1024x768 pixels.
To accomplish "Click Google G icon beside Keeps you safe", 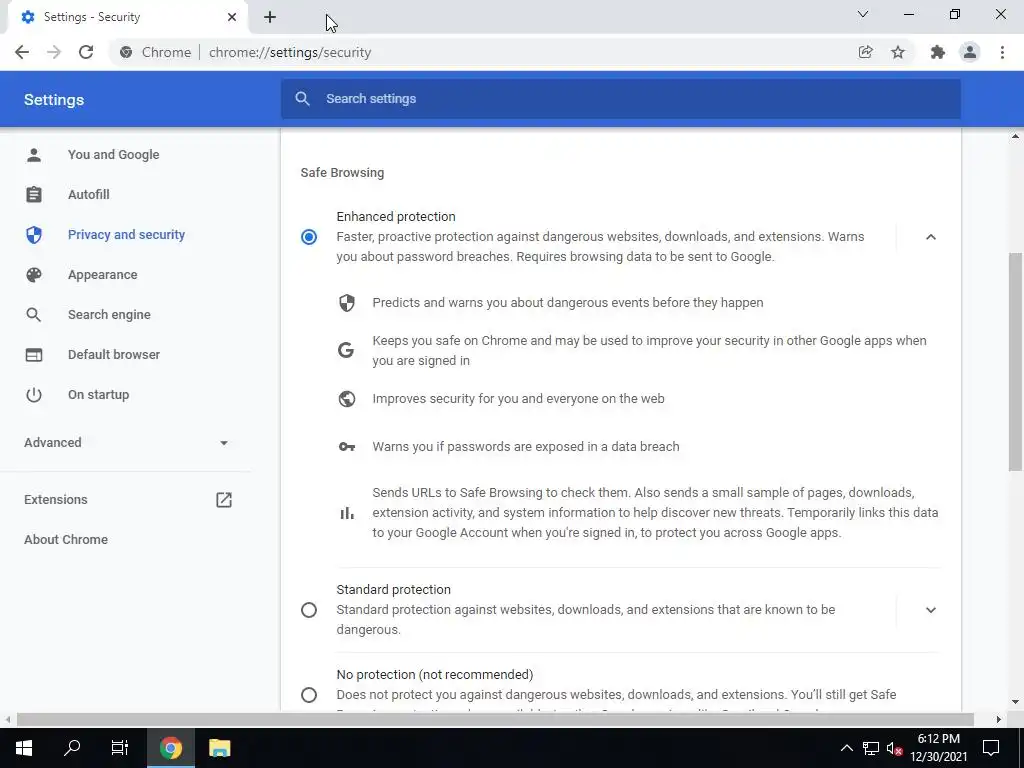I will 346,350.
